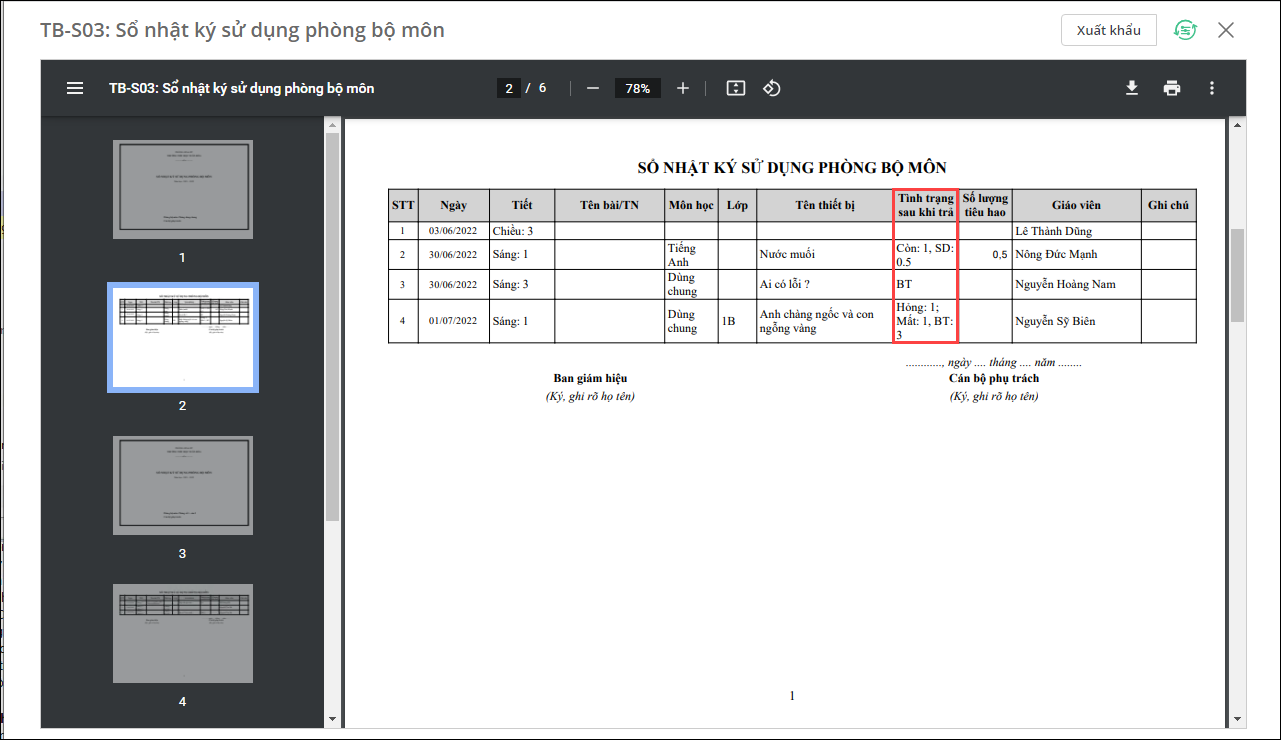Select page 3 thumbnail
The image size is (1281, 740).
tap(183, 485)
